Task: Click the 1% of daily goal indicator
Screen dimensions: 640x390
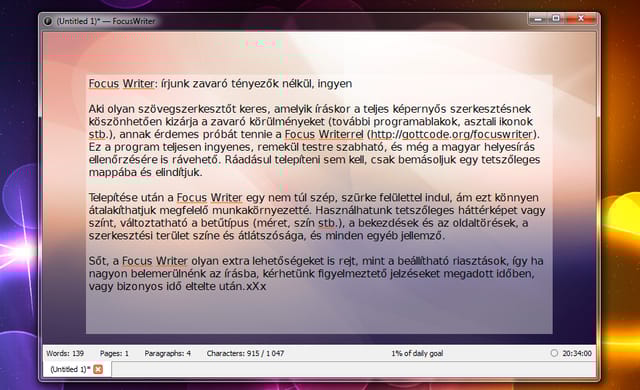Action: 417,353
